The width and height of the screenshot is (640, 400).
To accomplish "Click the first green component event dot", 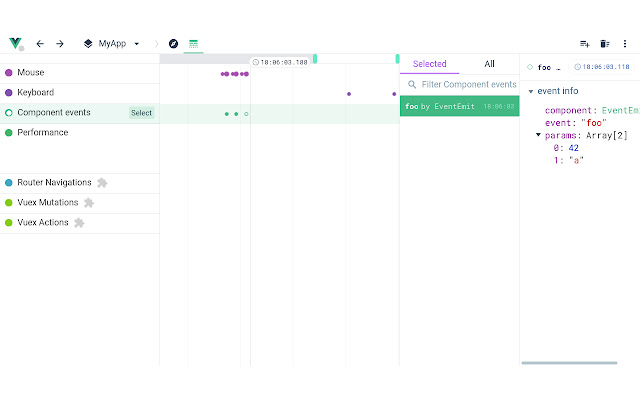I will 227,114.
